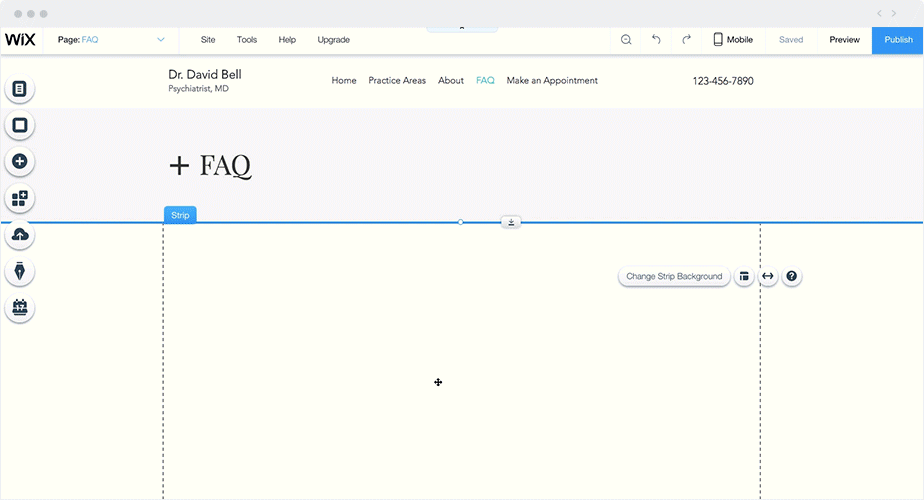Click the Saved status button
This screenshot has width=924, height=500.
click(x=791, y=40)
